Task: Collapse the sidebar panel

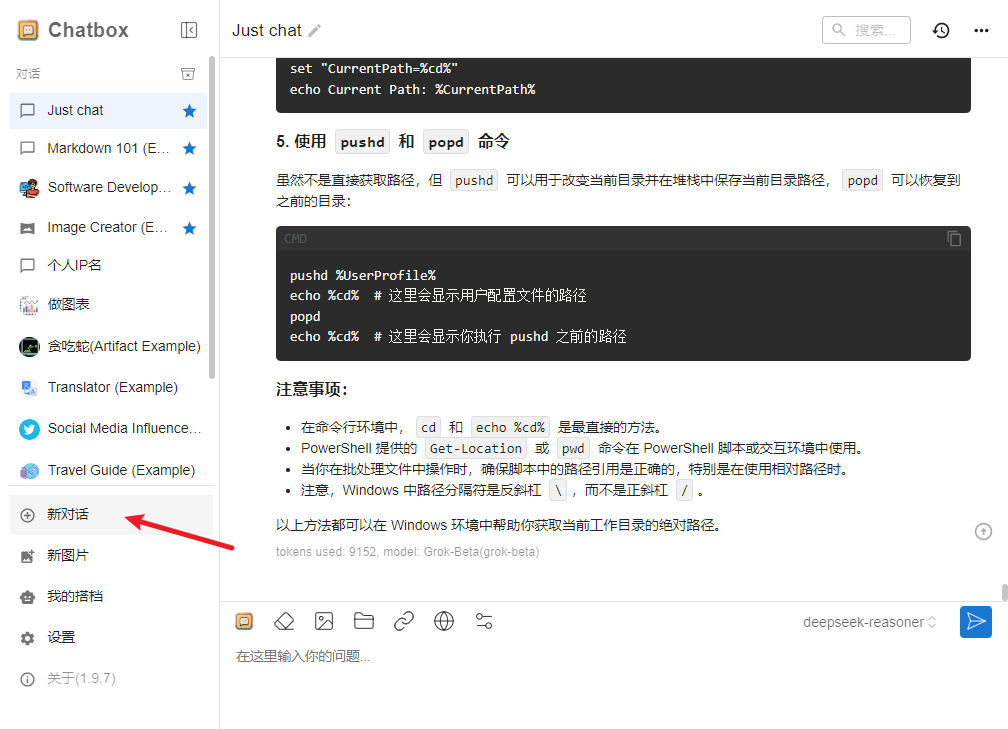Action: tap(189, 30)
